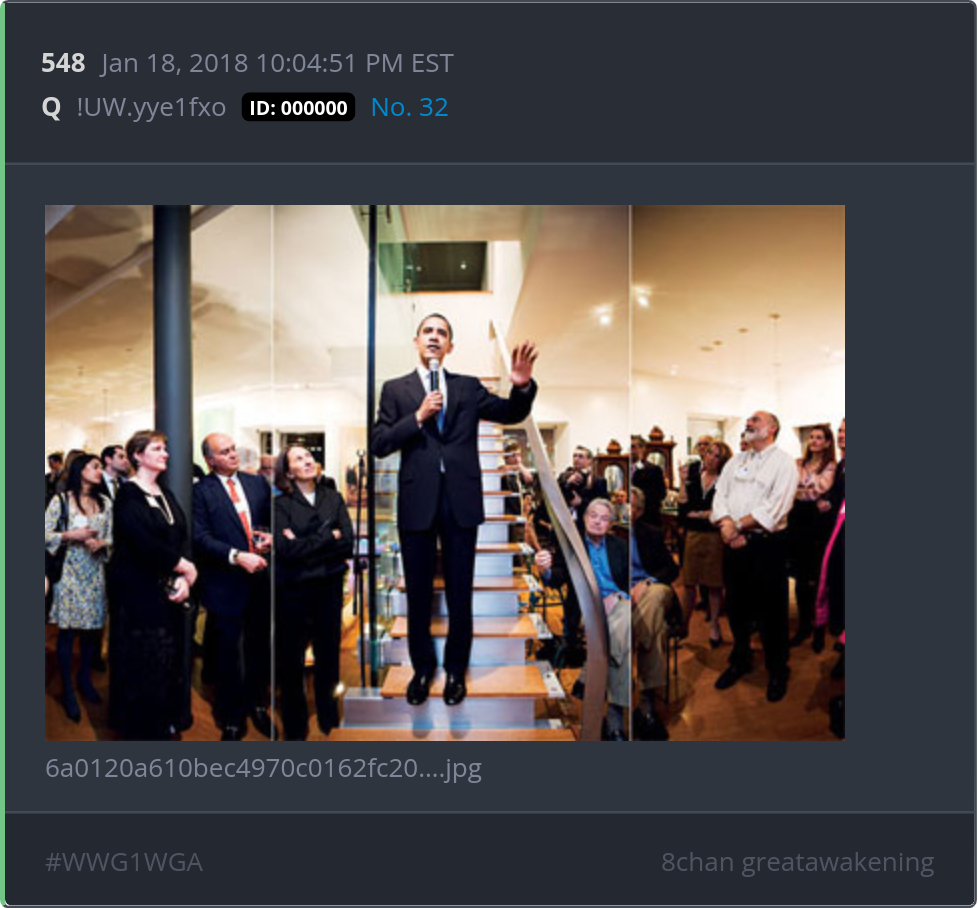Click the ID: 000000 badge
978x908 pixels.
[x=298, y=107]
